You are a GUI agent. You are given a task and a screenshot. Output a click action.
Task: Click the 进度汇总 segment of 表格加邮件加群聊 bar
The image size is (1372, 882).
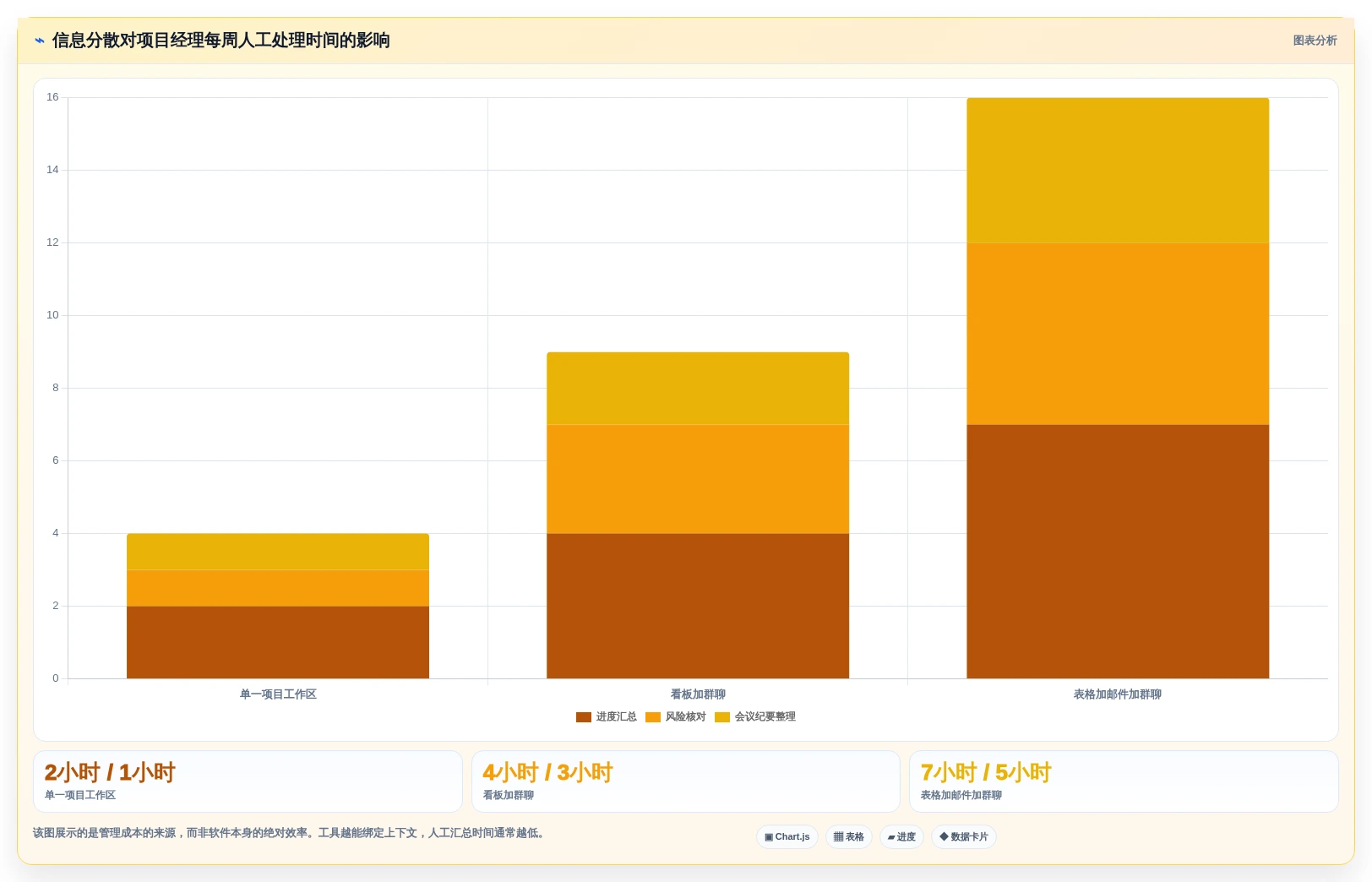pyautogui.click(x=1118, y=552)
